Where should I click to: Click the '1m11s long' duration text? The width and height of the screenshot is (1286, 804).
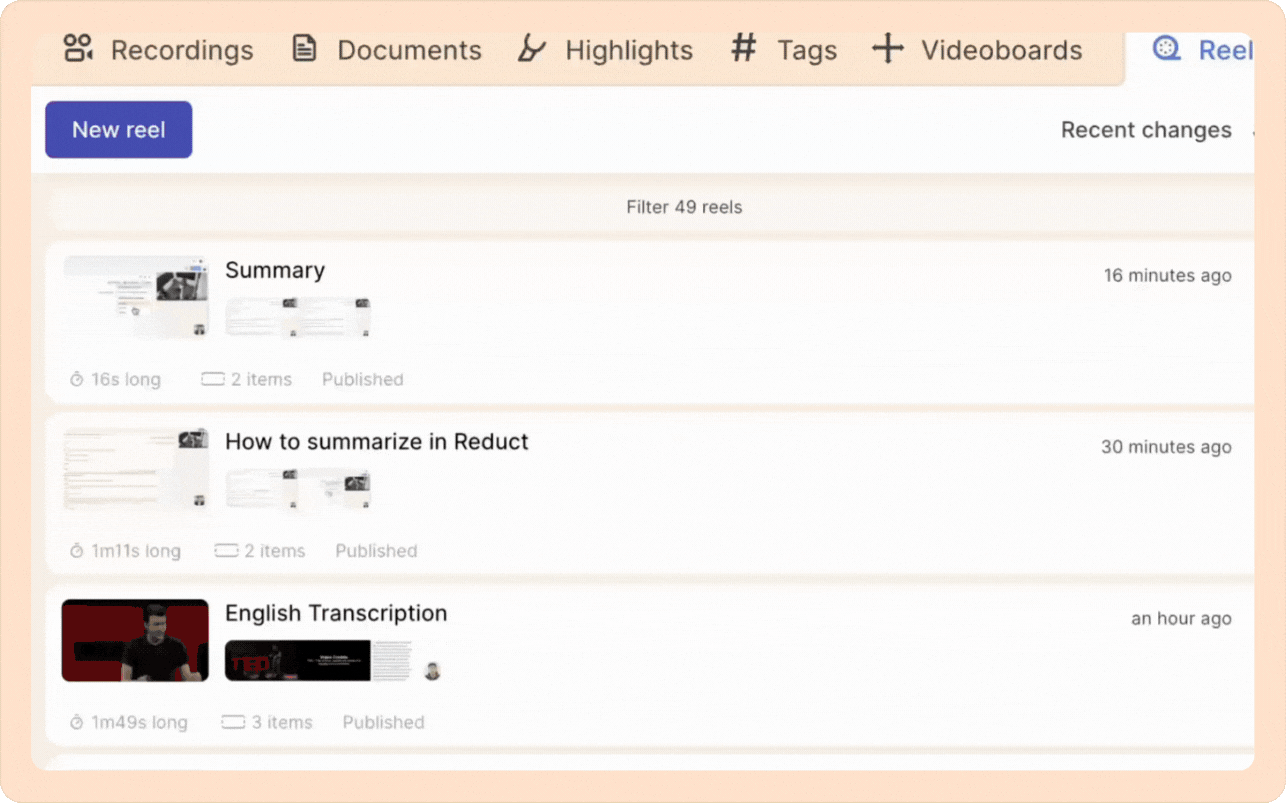click(x=136, y=551)
